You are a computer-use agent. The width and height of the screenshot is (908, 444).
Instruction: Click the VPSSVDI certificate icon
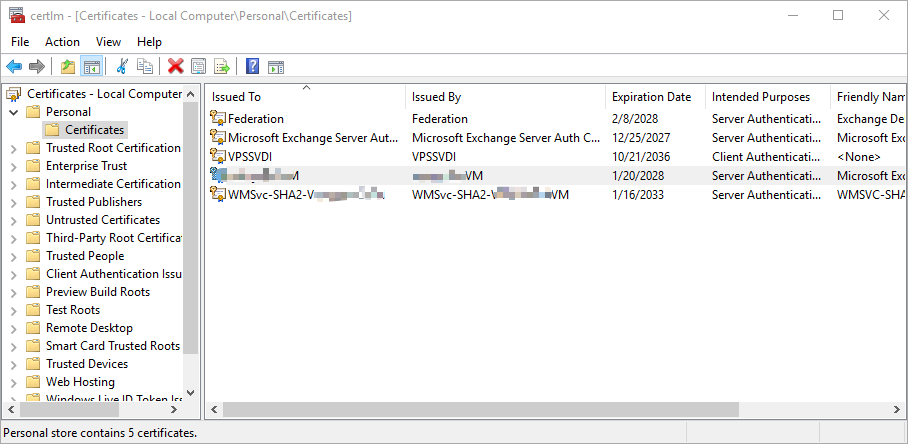click(218, 156)
